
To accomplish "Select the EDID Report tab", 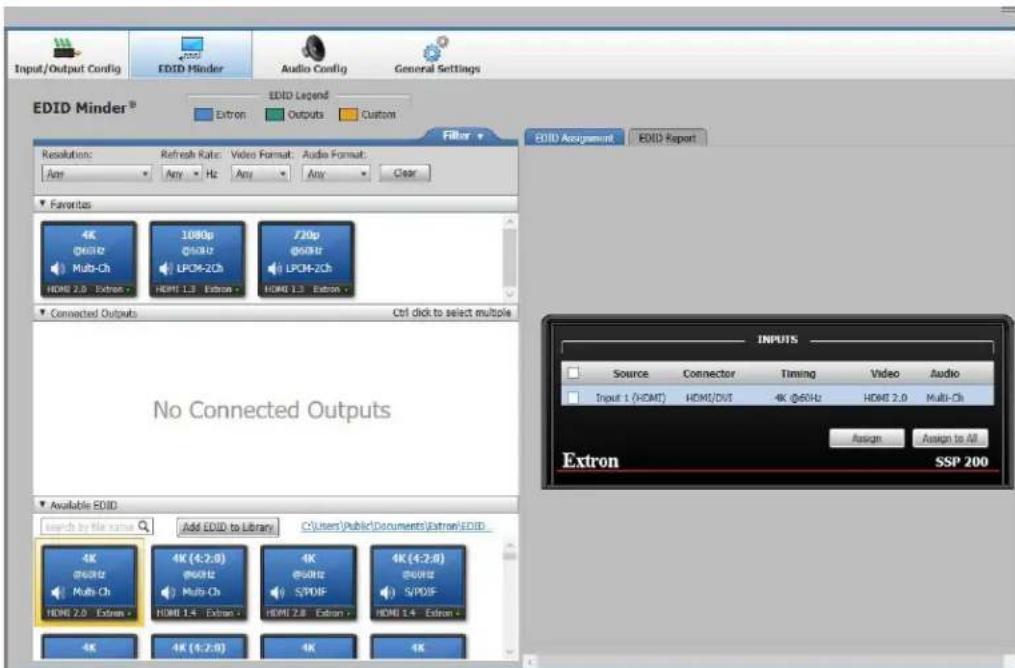I will tap(667, 138).
